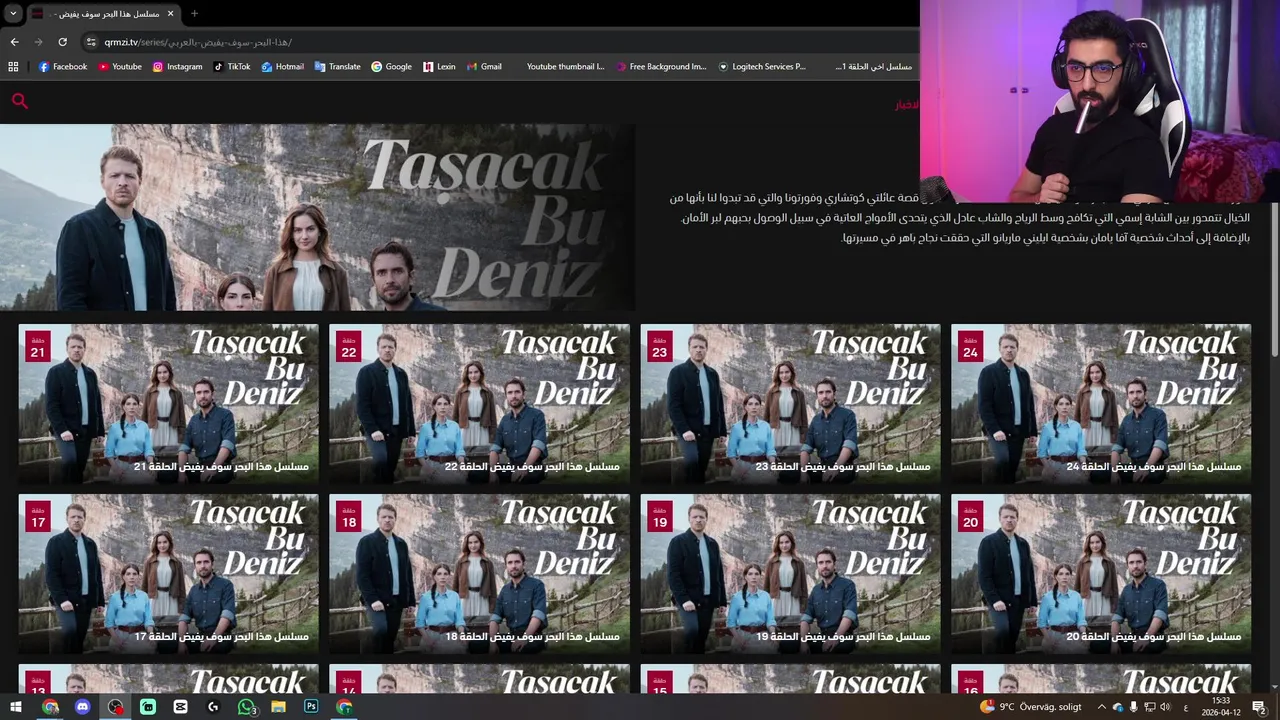
Task: Open episode 18 thumbnail
Action: pyautogui.click(x=479, y=573)
